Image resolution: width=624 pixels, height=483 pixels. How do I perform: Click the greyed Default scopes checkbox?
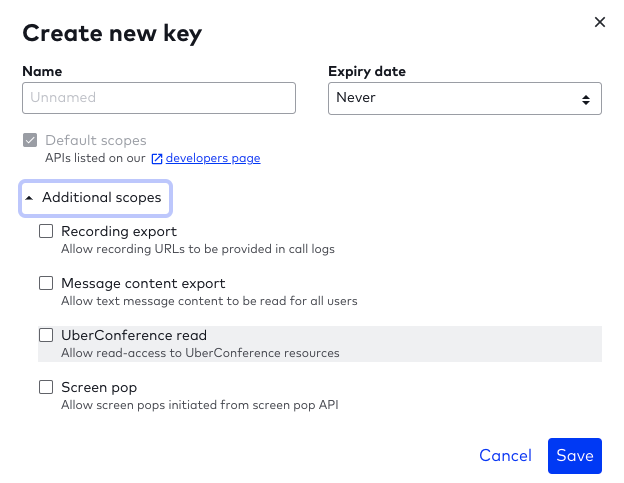coord(30,140)
